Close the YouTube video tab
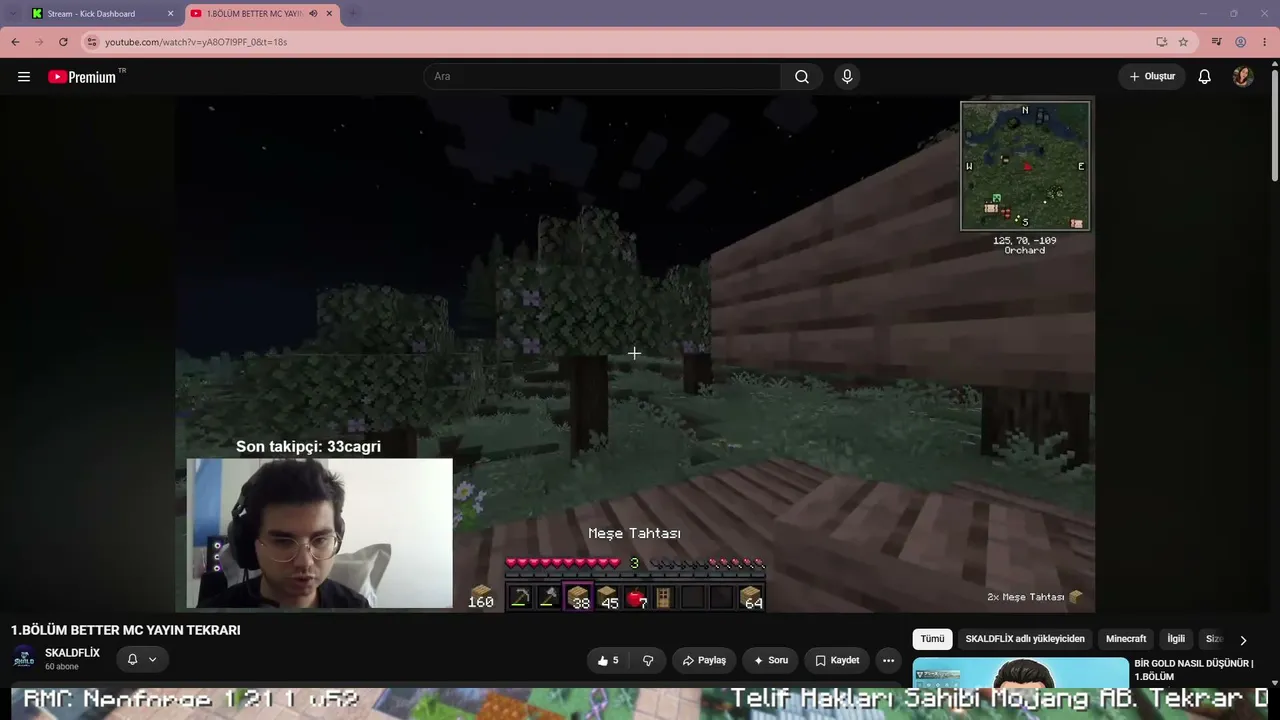Image resolution: width=1280 pixels, height=720 pixels. point(329,14)
